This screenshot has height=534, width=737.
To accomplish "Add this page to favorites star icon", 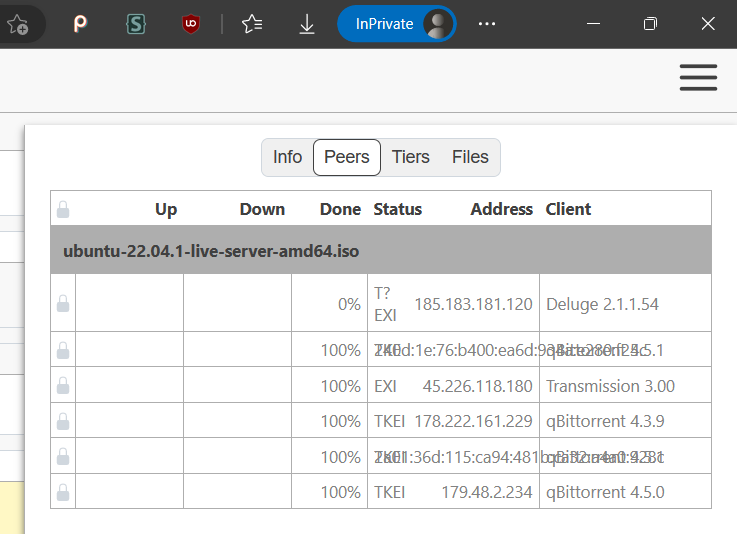I will pos(18,24).
